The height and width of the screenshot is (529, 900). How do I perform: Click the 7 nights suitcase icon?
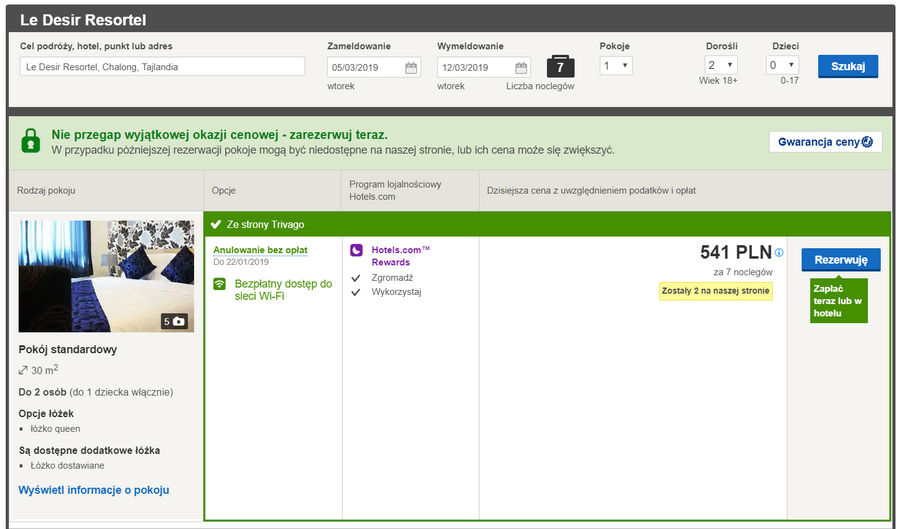(x=560, y=67)
